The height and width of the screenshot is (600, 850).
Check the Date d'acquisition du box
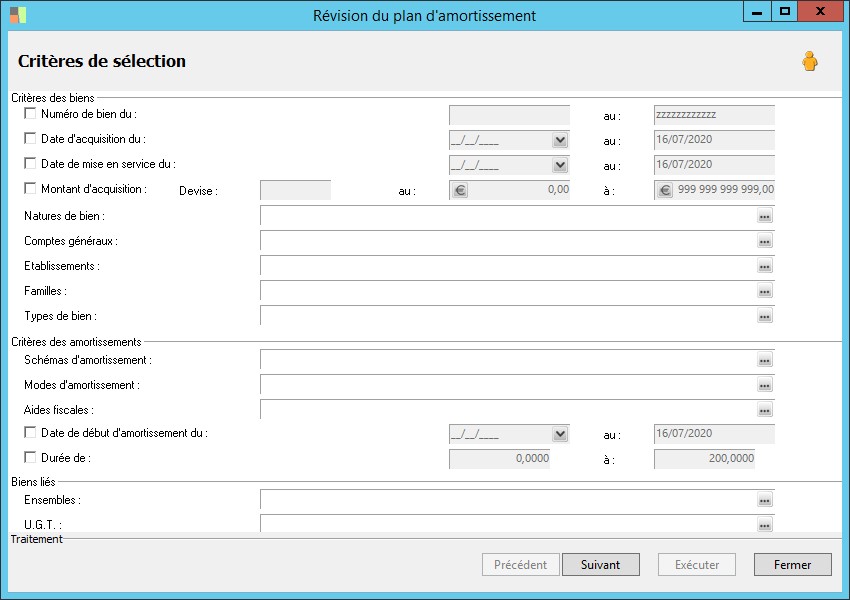[x=30, y=139]
